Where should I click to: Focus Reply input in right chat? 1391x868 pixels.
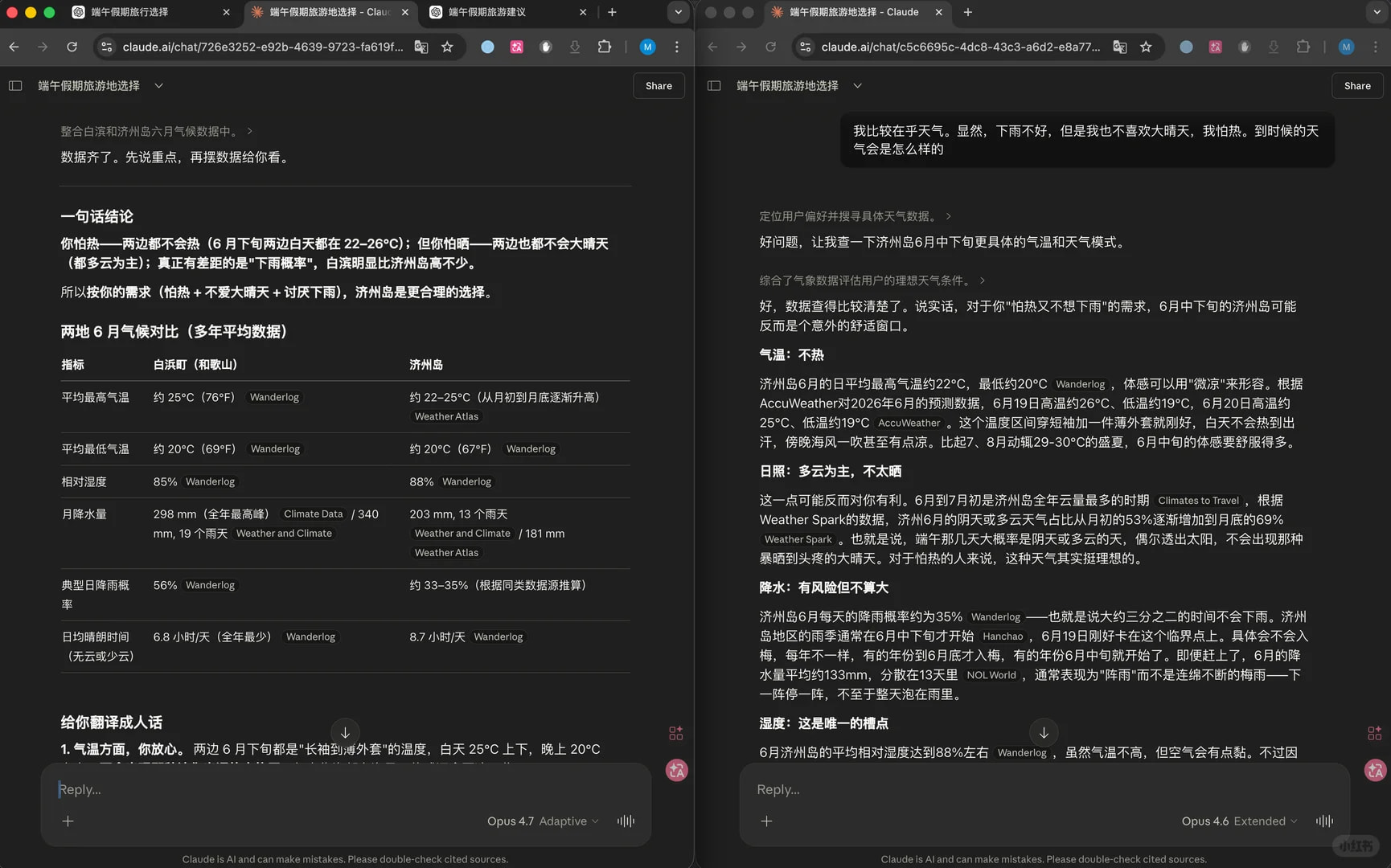(x=1044, y=789)
